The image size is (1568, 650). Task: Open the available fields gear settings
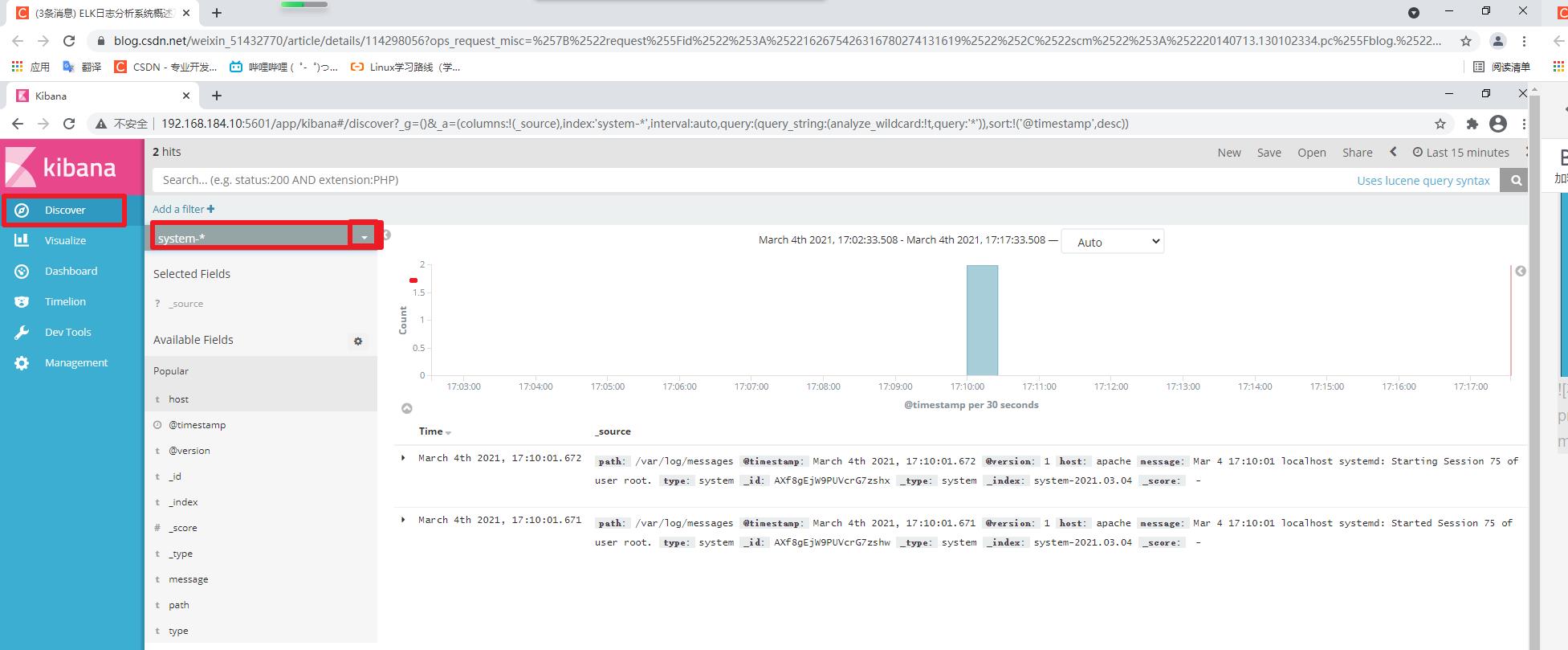(358, 341)
